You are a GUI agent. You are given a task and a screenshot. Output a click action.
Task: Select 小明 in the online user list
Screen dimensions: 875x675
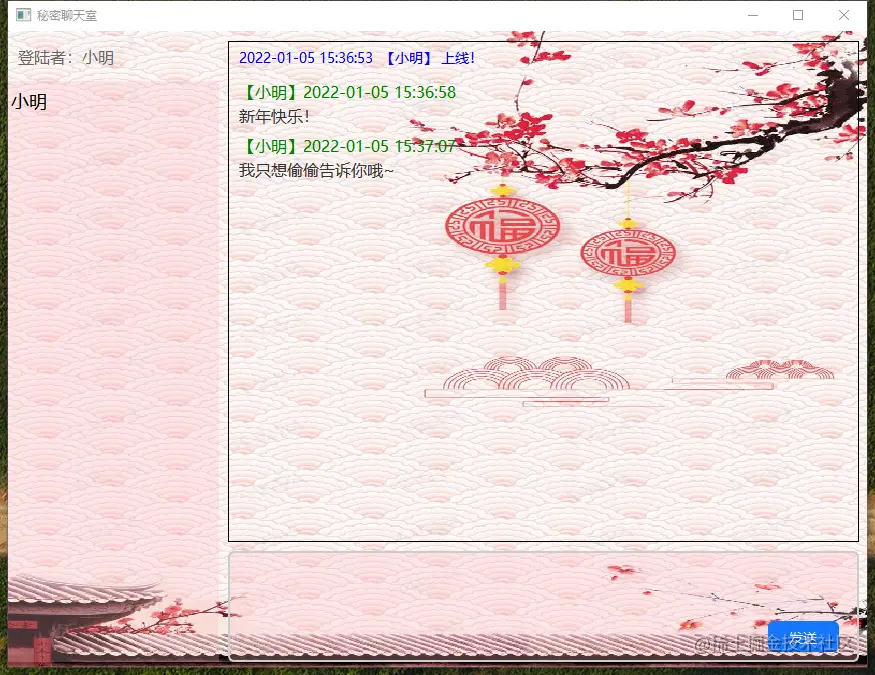click(29, 101)
